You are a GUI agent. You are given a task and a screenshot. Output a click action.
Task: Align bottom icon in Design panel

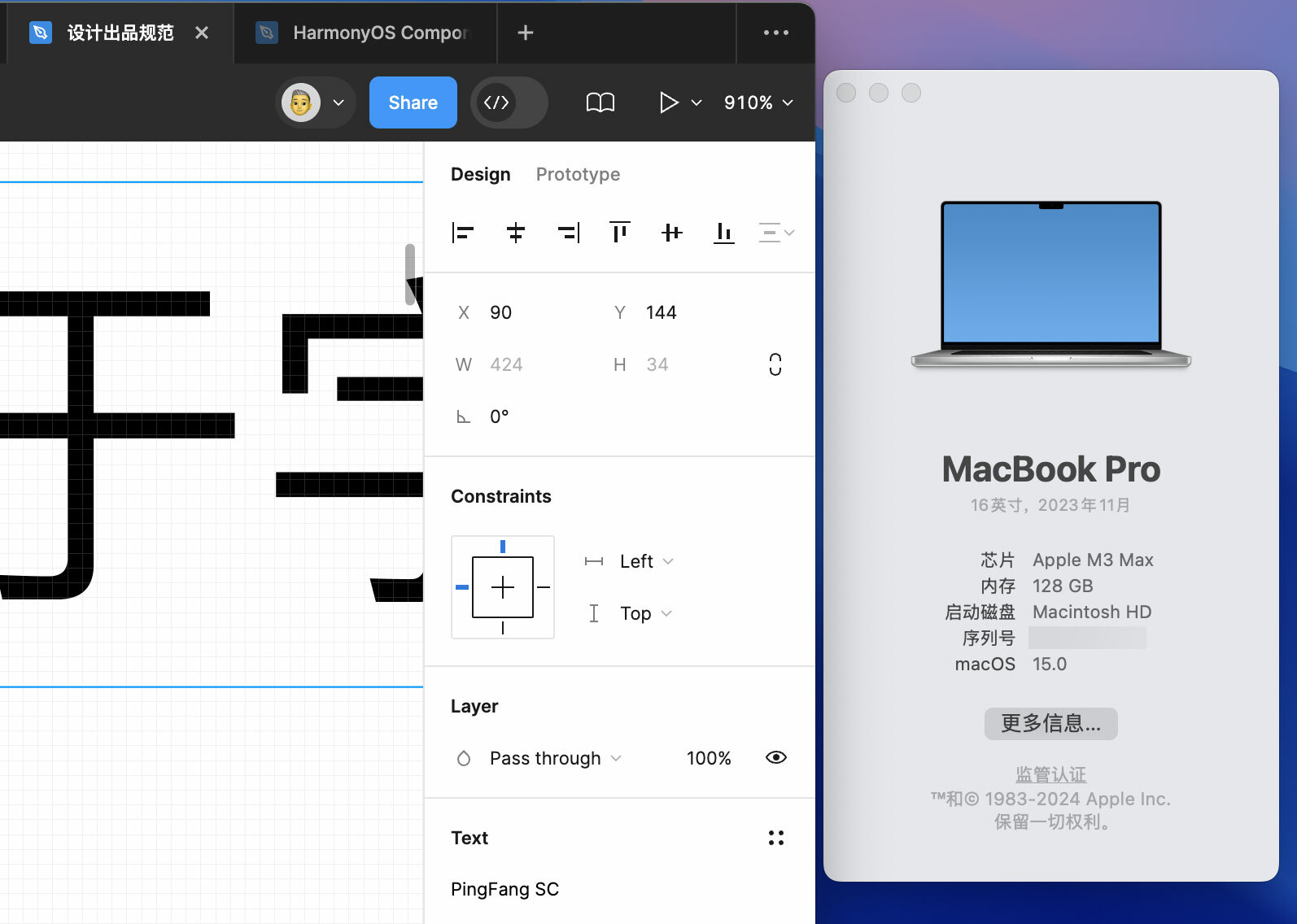(x=724, y=233)
